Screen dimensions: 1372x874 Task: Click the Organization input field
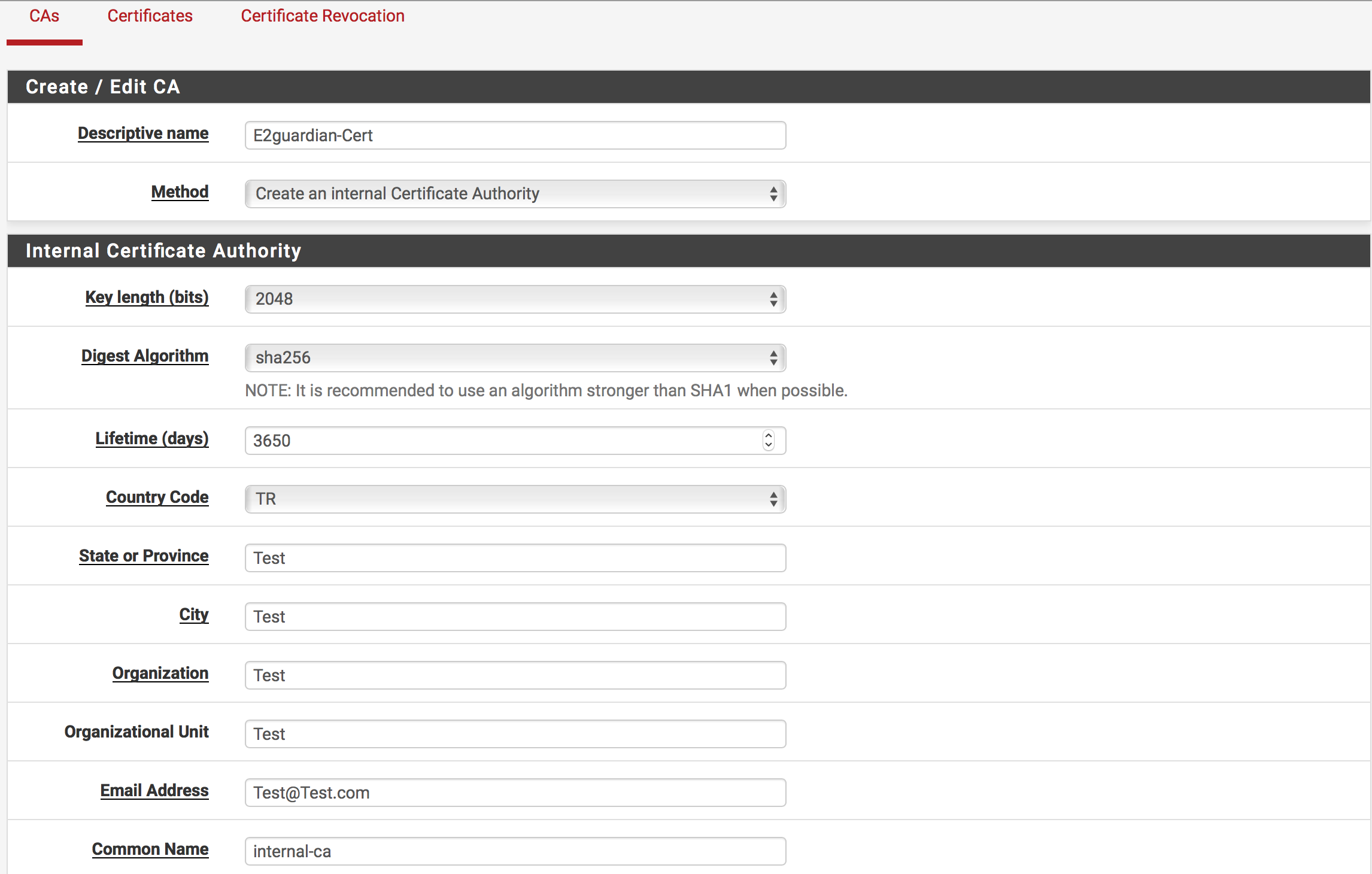coord(515,675)
